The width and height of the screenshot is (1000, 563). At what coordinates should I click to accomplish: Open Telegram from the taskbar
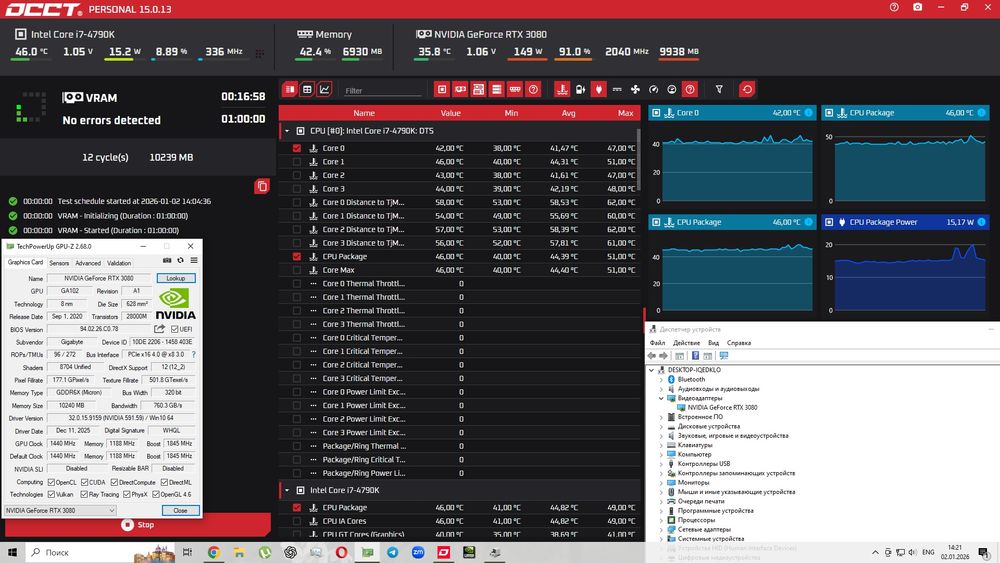pyautogui.click(x=392, y=552)
